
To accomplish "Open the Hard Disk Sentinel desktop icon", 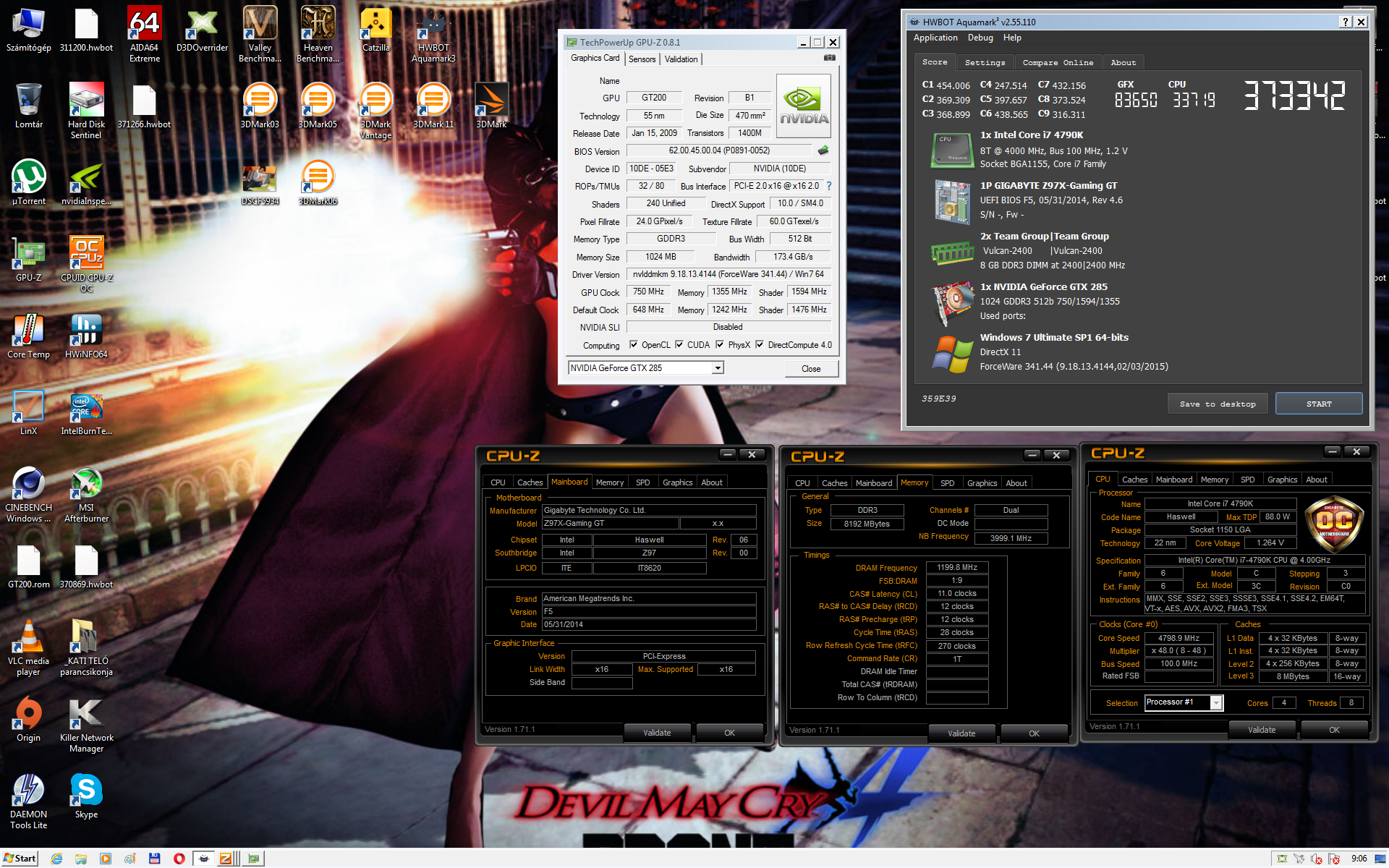I will click(86, 111).
